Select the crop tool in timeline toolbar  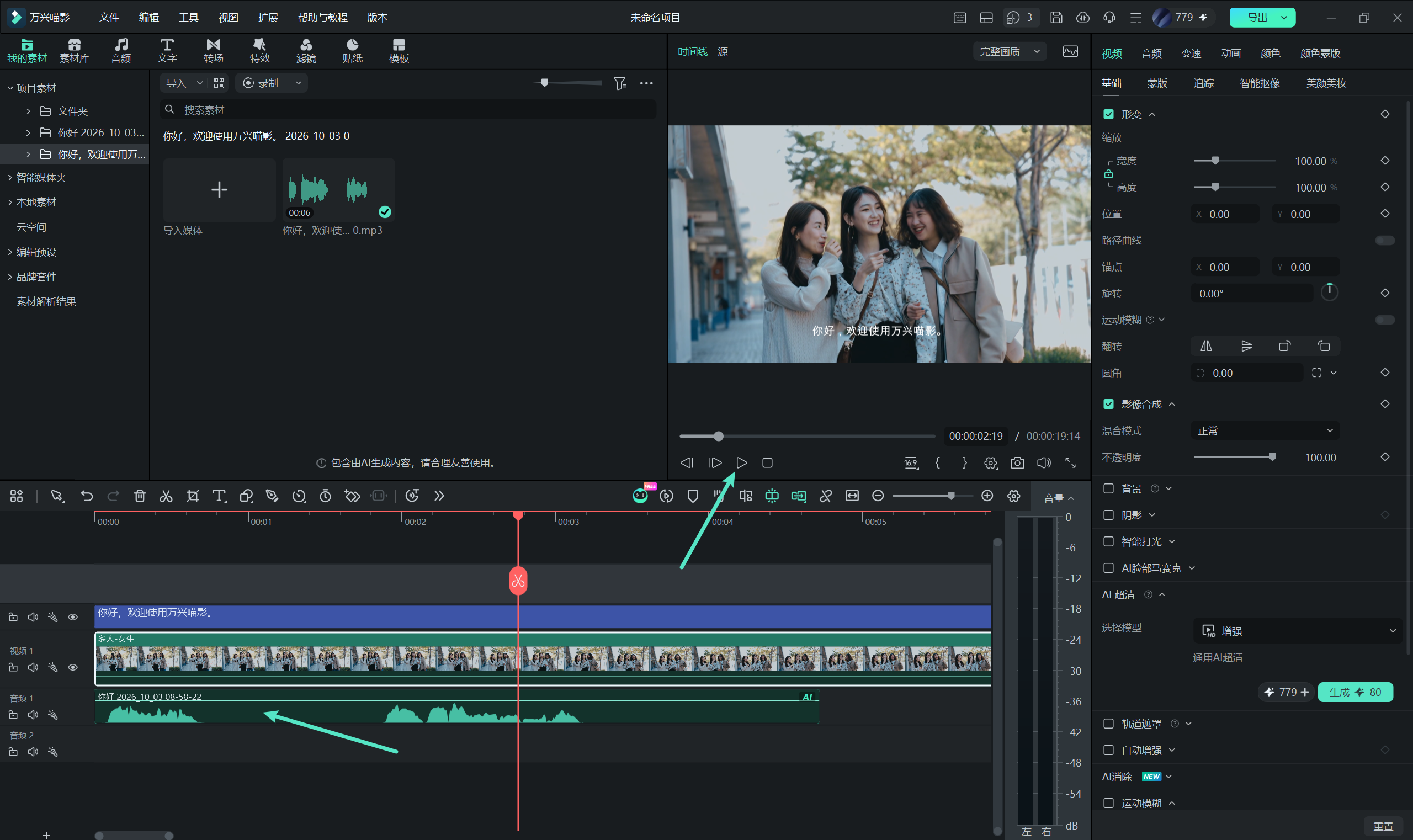point(193,496)
